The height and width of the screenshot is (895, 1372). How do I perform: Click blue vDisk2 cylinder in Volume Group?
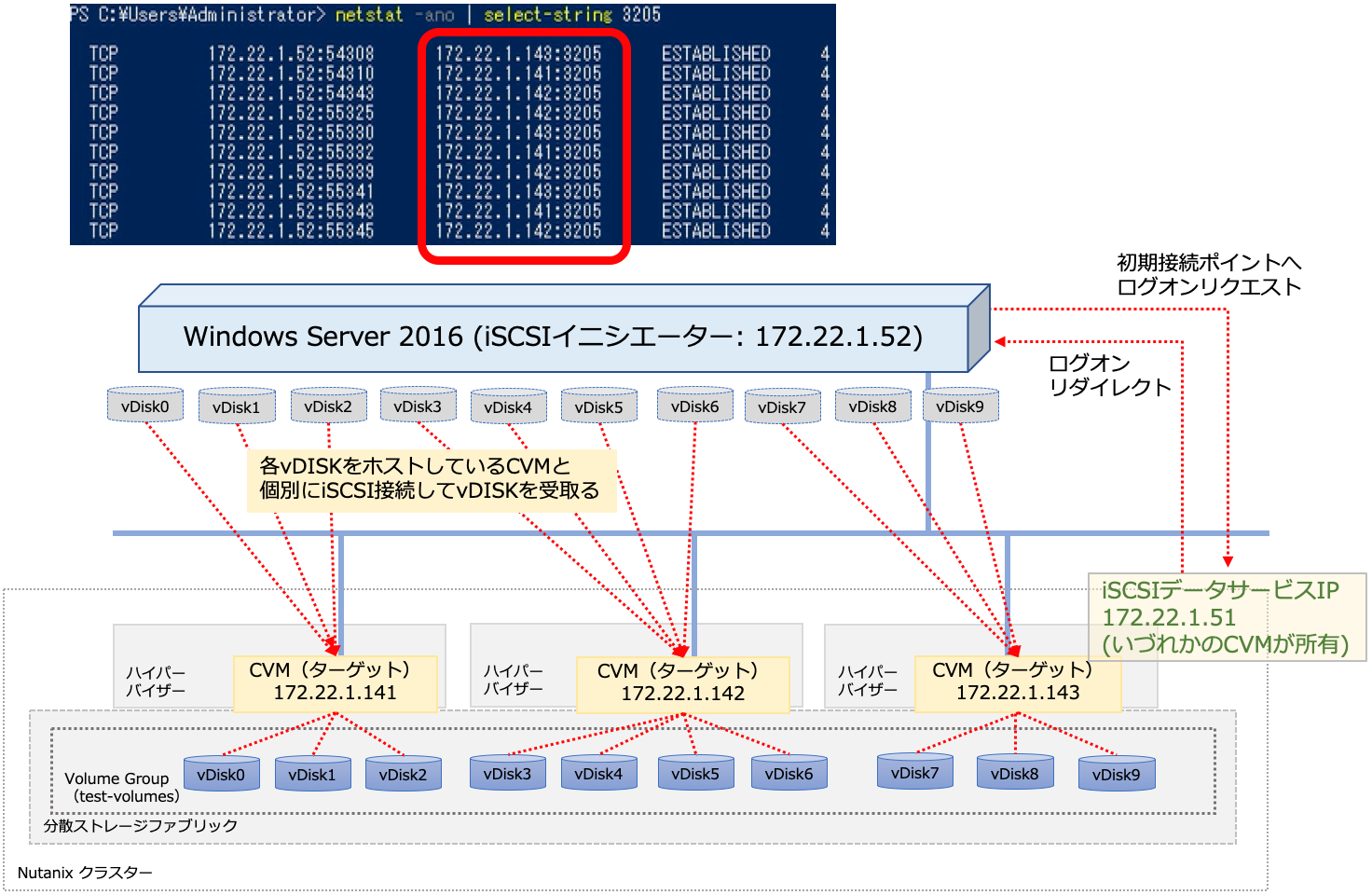[x=404, y=774]
